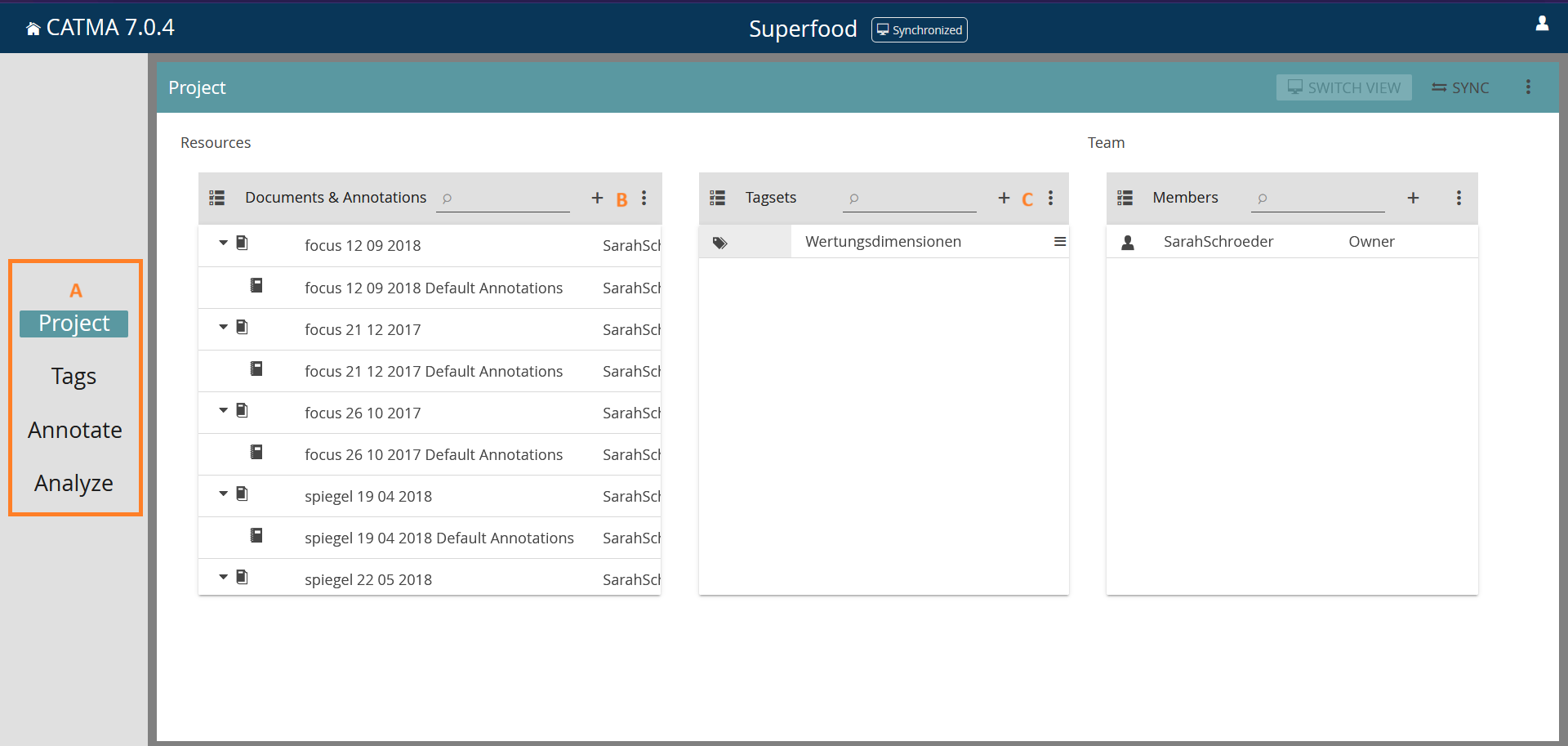
Task: Click document icon of spiegel 19 04 2018
Action: click(x=242, y=494)
